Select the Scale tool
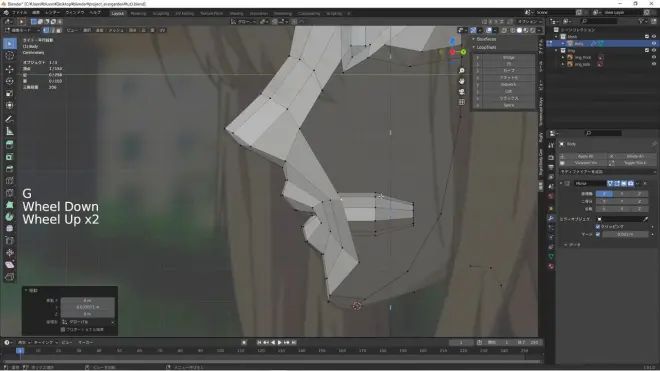 point(10,93)
